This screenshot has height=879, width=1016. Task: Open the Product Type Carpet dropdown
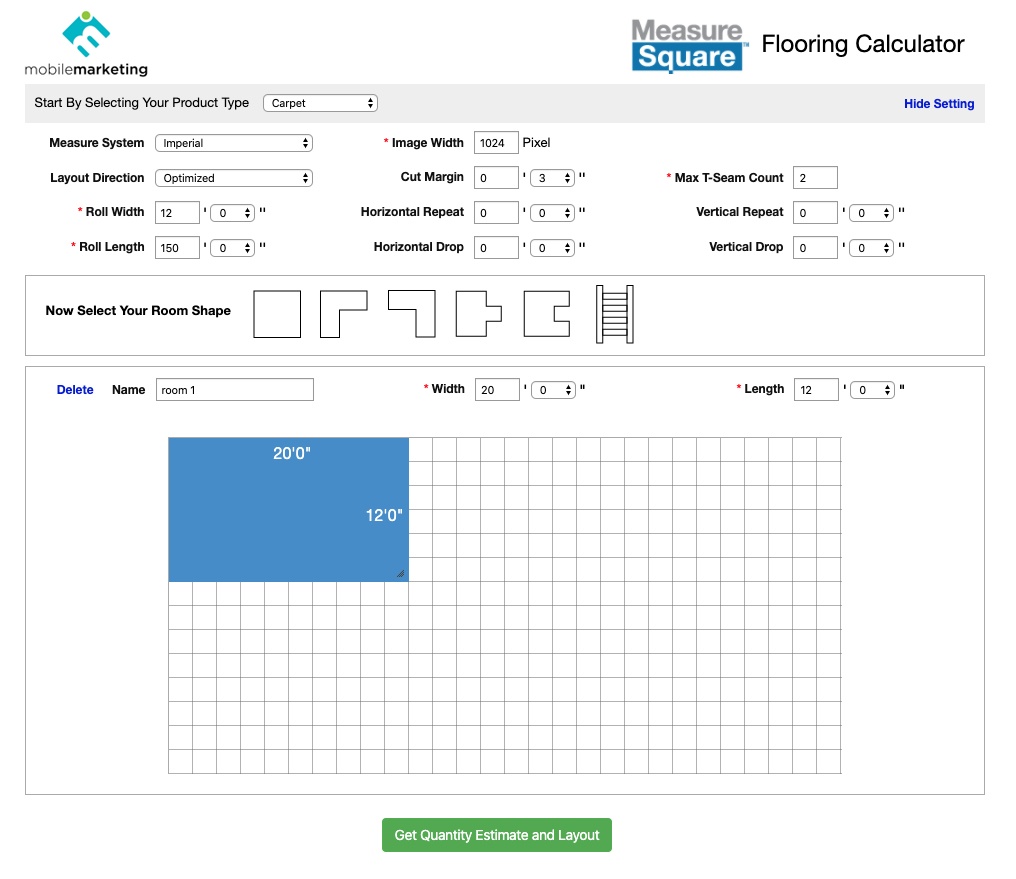[x=320, y=103]
